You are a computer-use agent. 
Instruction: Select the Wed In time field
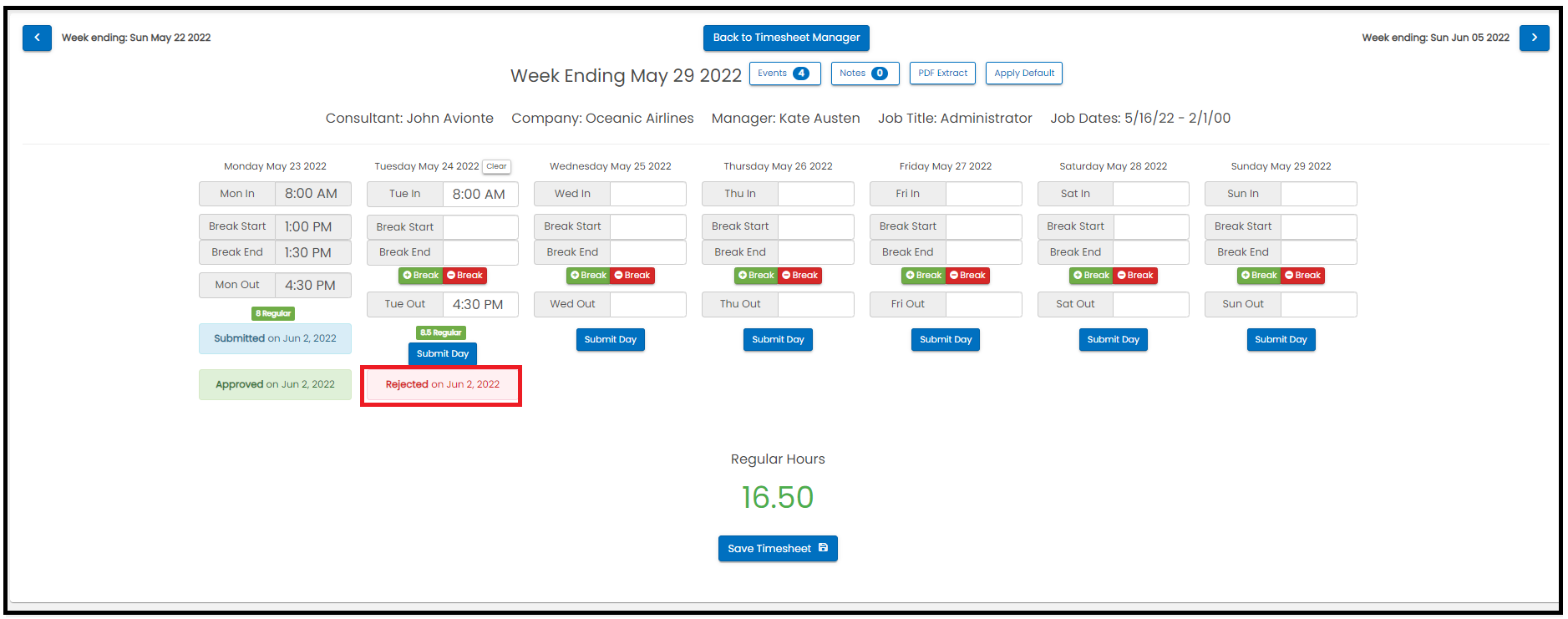[x=647, y=194]
